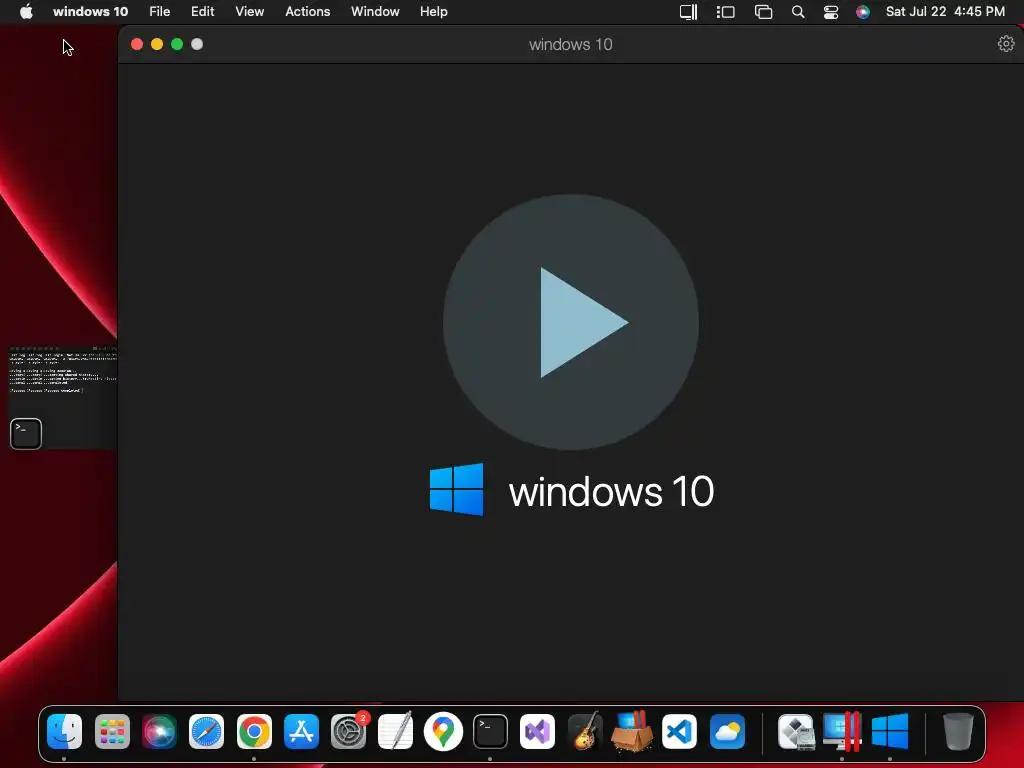Click the gray fourth titlebar button
Screen dimensions: 1024x768
click(197, 44)
